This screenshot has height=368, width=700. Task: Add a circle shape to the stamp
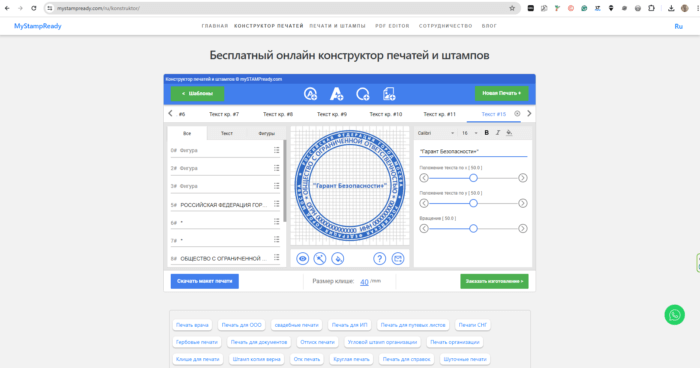[362, 94]
